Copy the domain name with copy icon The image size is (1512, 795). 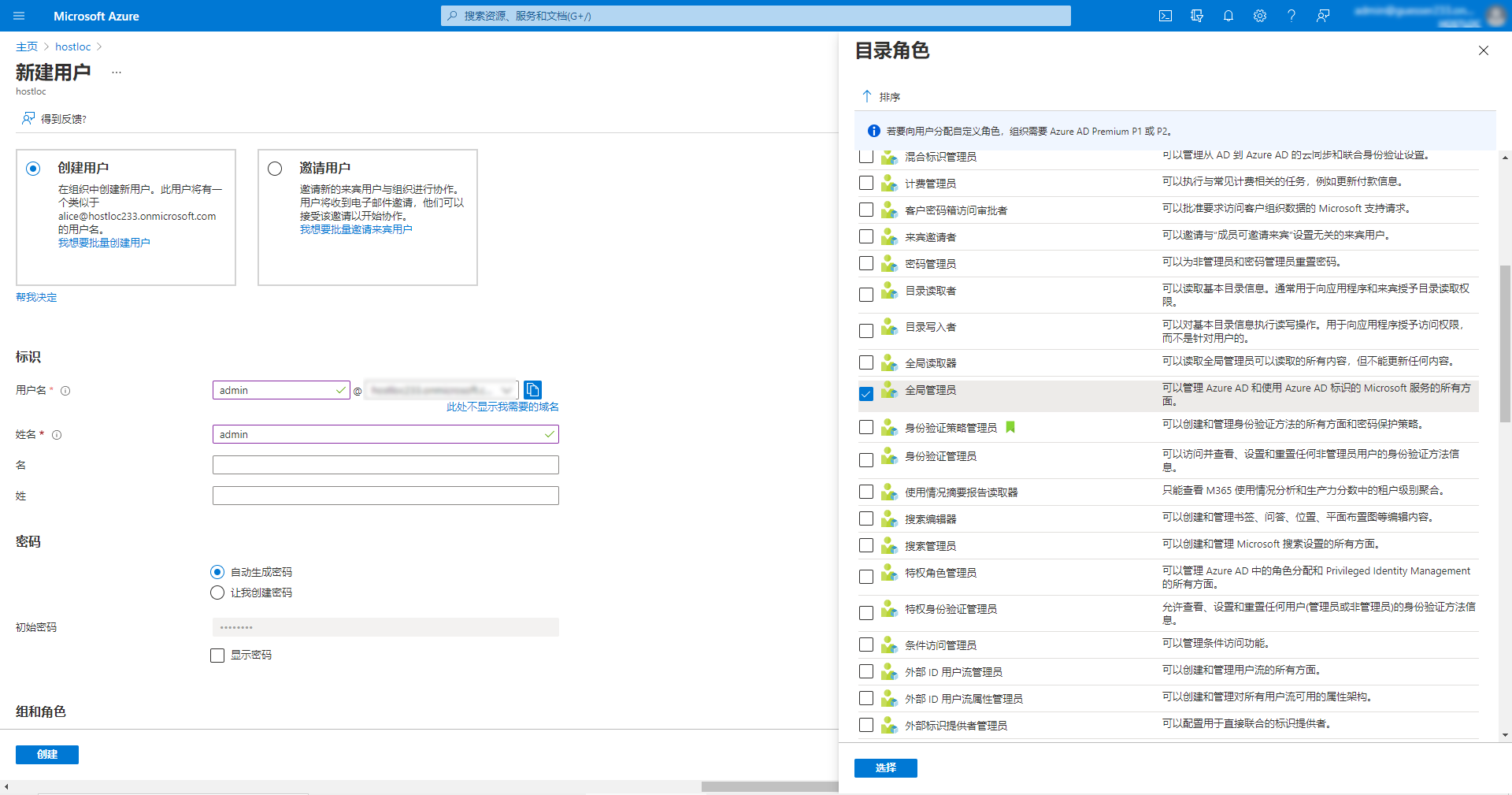pyautogui.click(x=532, y=390)
